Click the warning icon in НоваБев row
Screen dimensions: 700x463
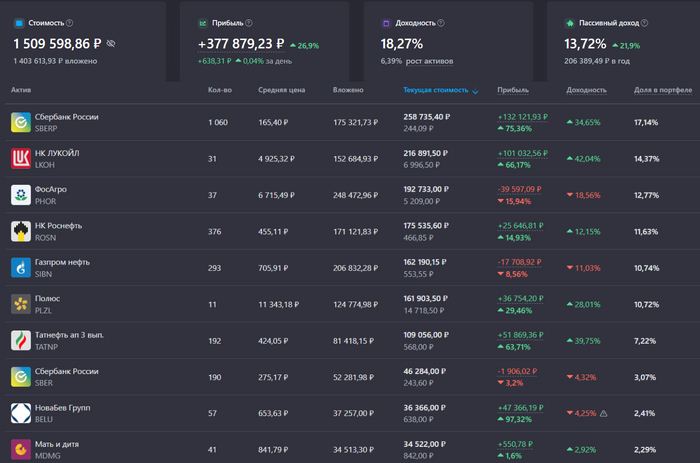(x=603, y=412)
